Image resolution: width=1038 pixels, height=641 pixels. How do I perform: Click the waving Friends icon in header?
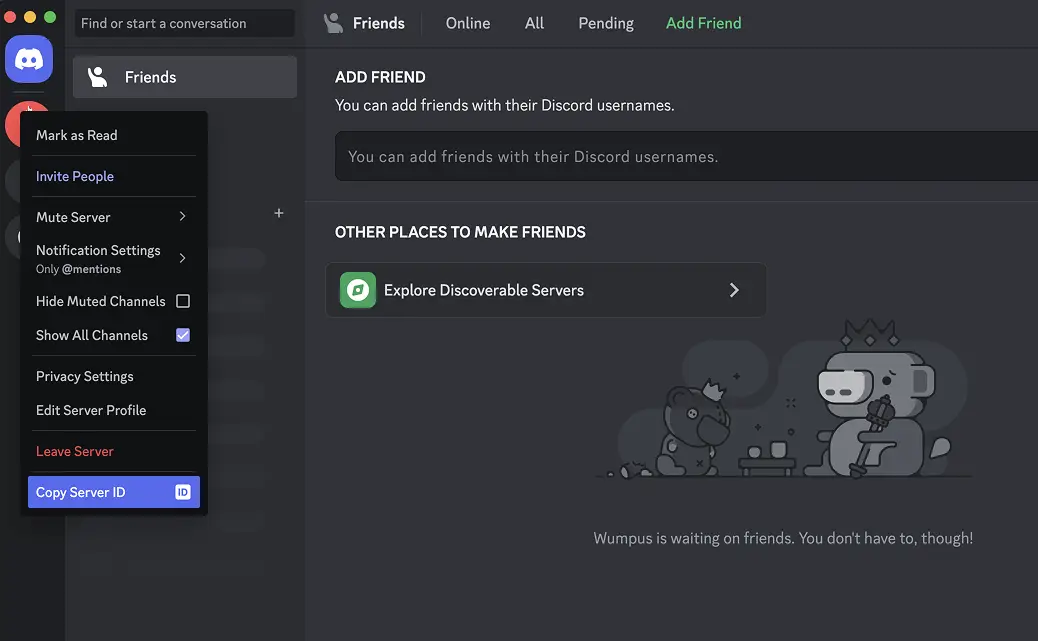click(333, 23)
